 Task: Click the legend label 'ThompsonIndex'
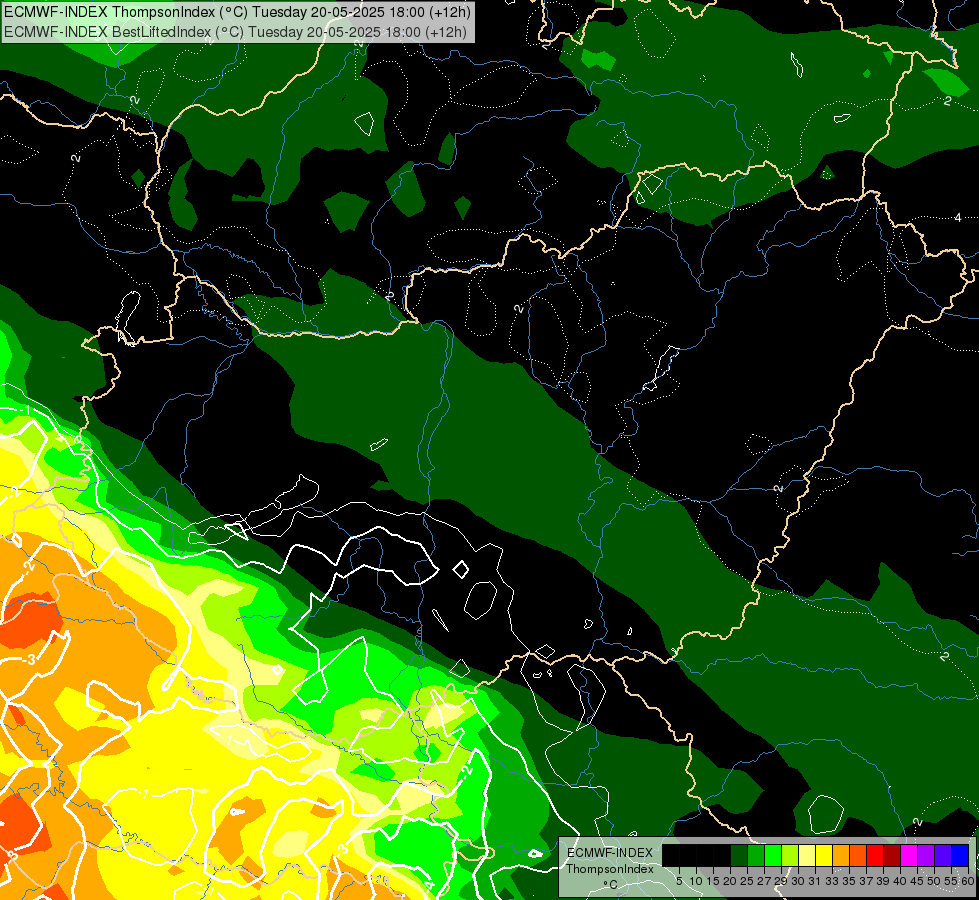tap(610, 869)
